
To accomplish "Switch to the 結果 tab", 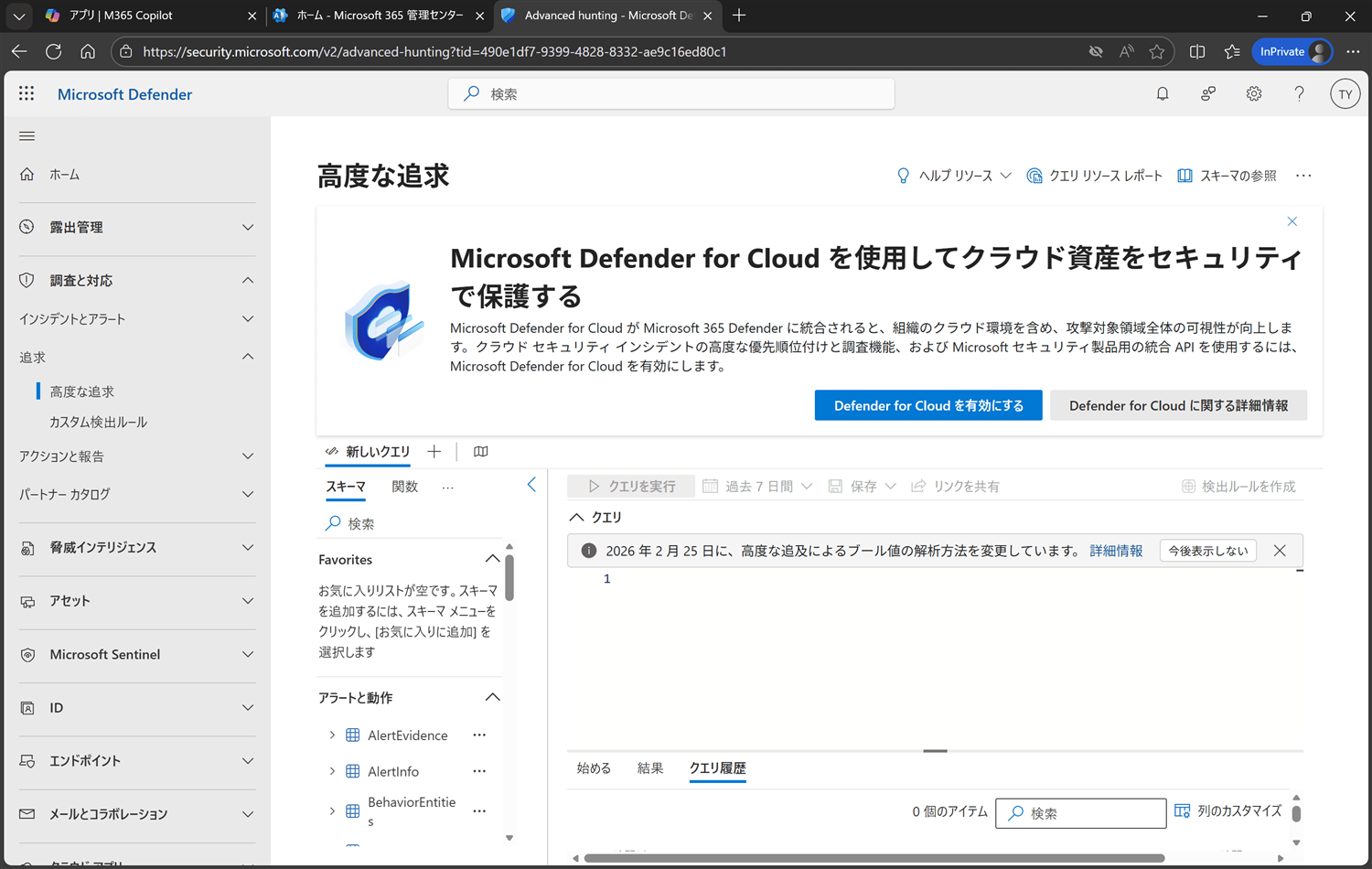I will [650, 768].
